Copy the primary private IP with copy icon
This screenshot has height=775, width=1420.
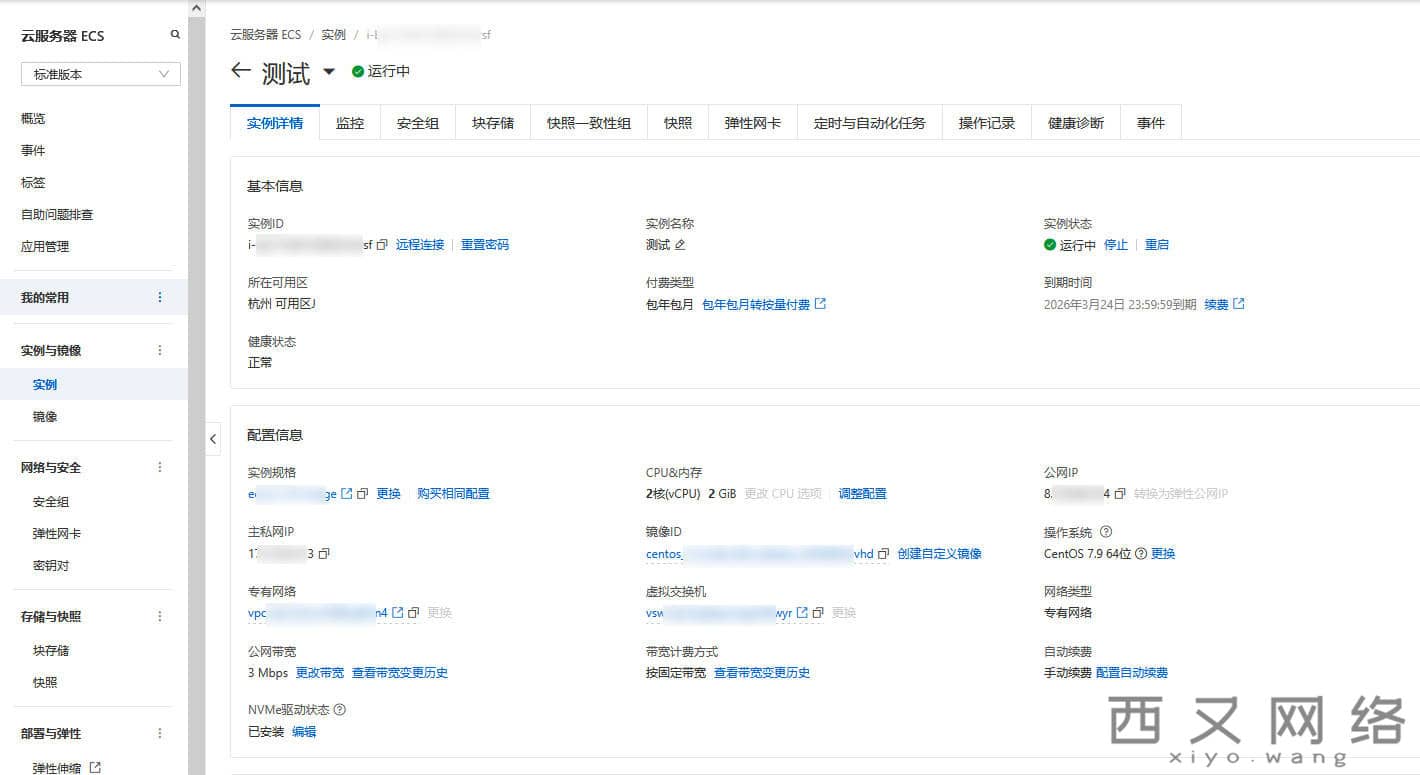pyautogui.click(x=324, y=553)
